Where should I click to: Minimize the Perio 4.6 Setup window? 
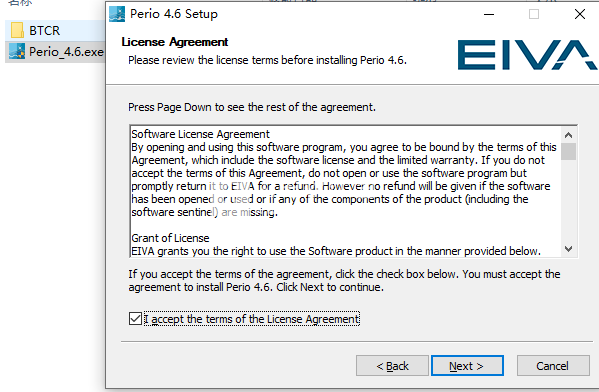pyautogui.click(x=489, y=15)
